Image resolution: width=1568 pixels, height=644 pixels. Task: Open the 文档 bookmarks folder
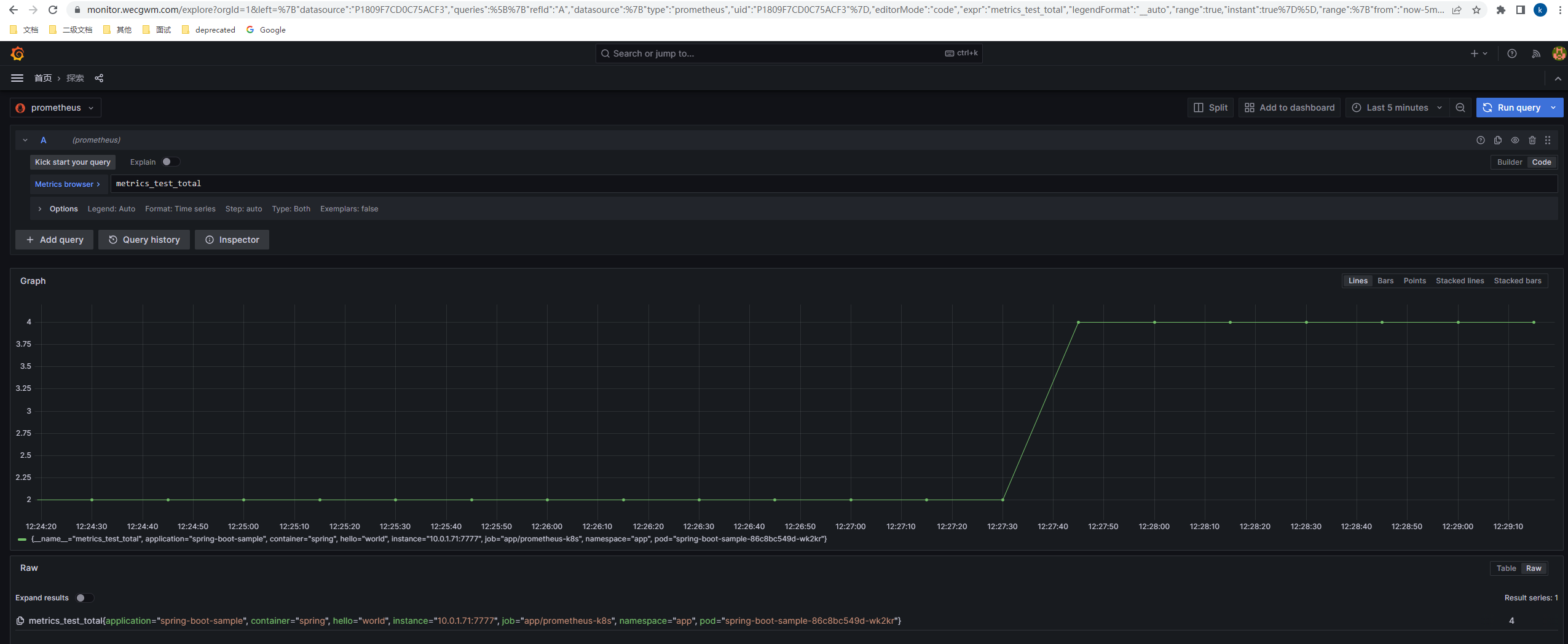click(x=25, y=29)
